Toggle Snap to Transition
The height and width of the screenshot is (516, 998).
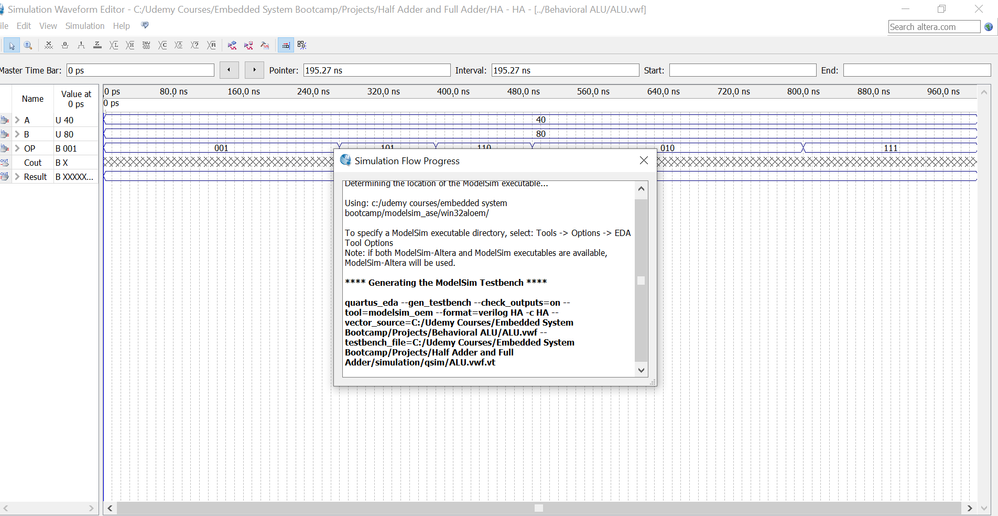pyautogui.click(x=302, y=45)
